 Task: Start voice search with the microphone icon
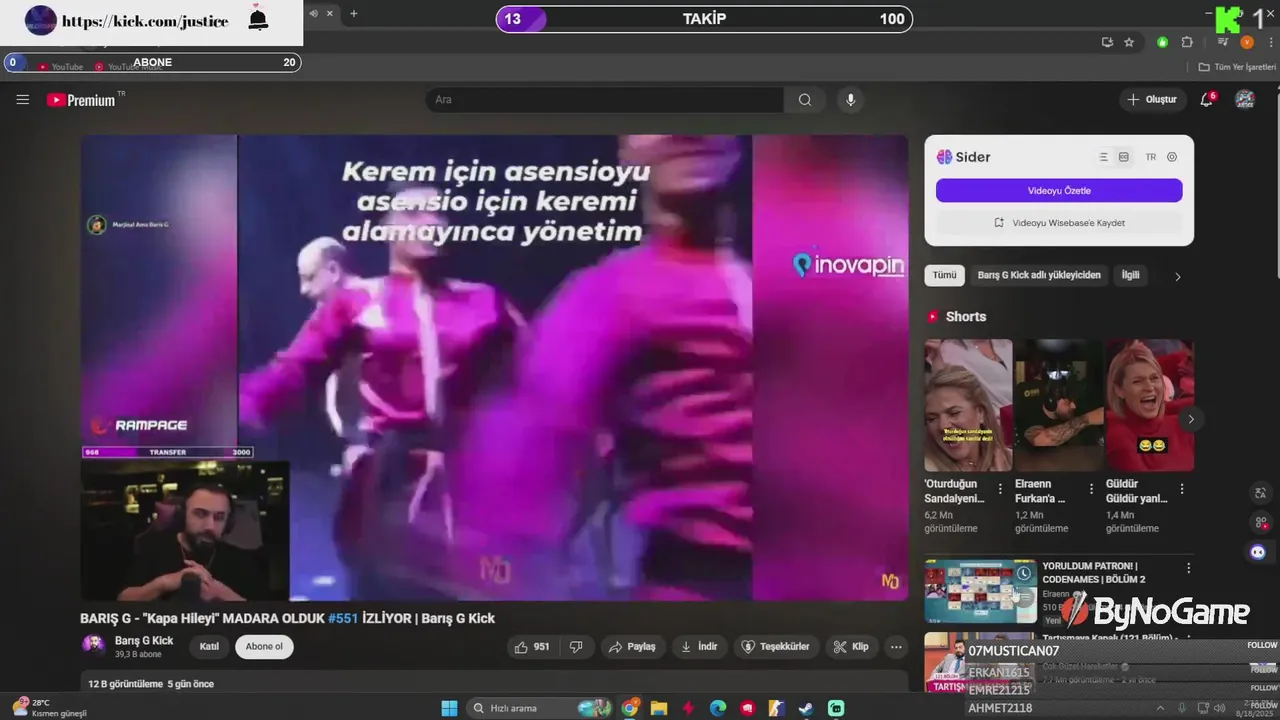coord(851,100)
